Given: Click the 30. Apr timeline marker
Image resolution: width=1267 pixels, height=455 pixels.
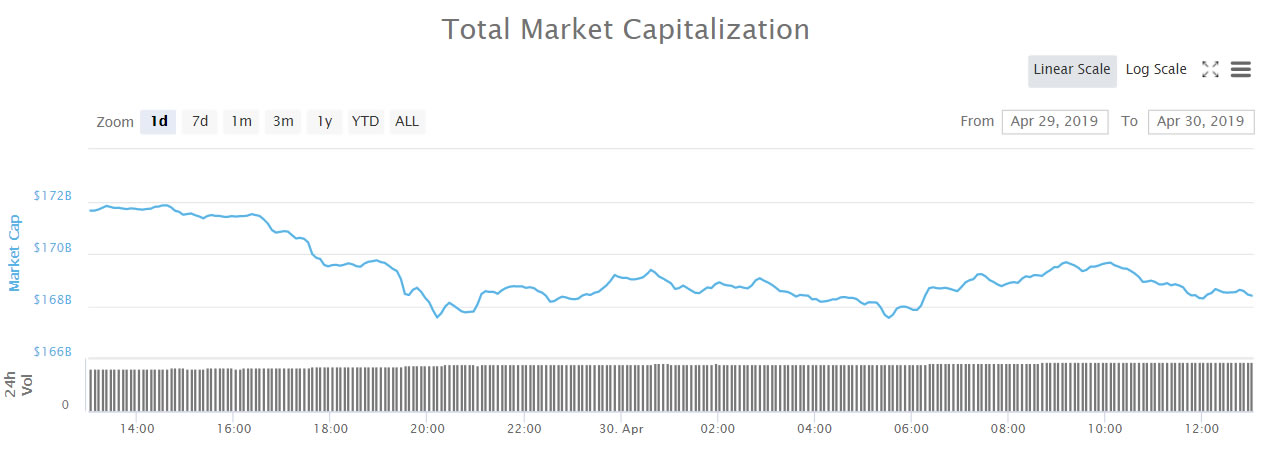Looking at the screenshot, I should point(621,429).
